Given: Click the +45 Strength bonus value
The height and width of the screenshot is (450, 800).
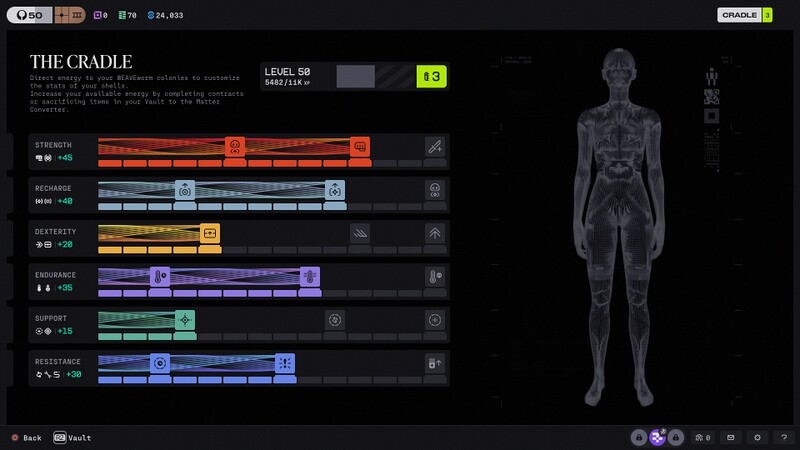Looking at the screenshot, I should [x=65, y=158].
